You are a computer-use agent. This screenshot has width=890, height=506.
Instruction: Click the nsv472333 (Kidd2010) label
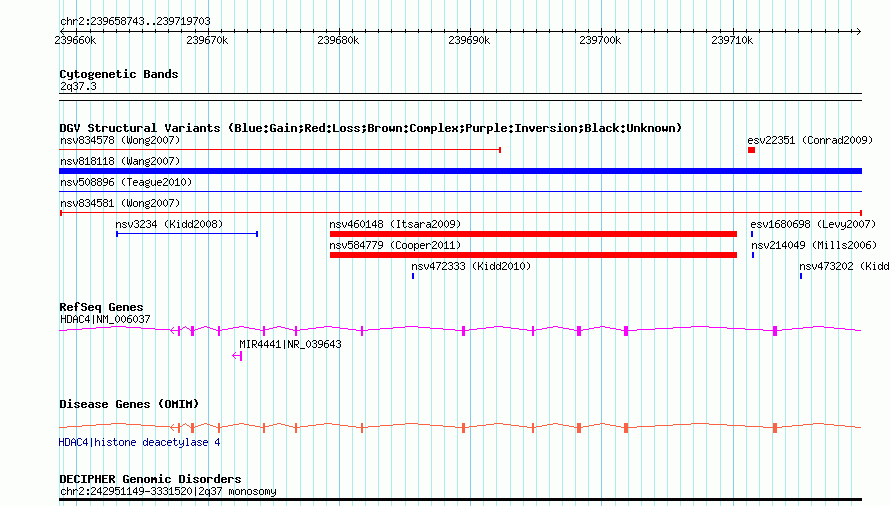471,266
